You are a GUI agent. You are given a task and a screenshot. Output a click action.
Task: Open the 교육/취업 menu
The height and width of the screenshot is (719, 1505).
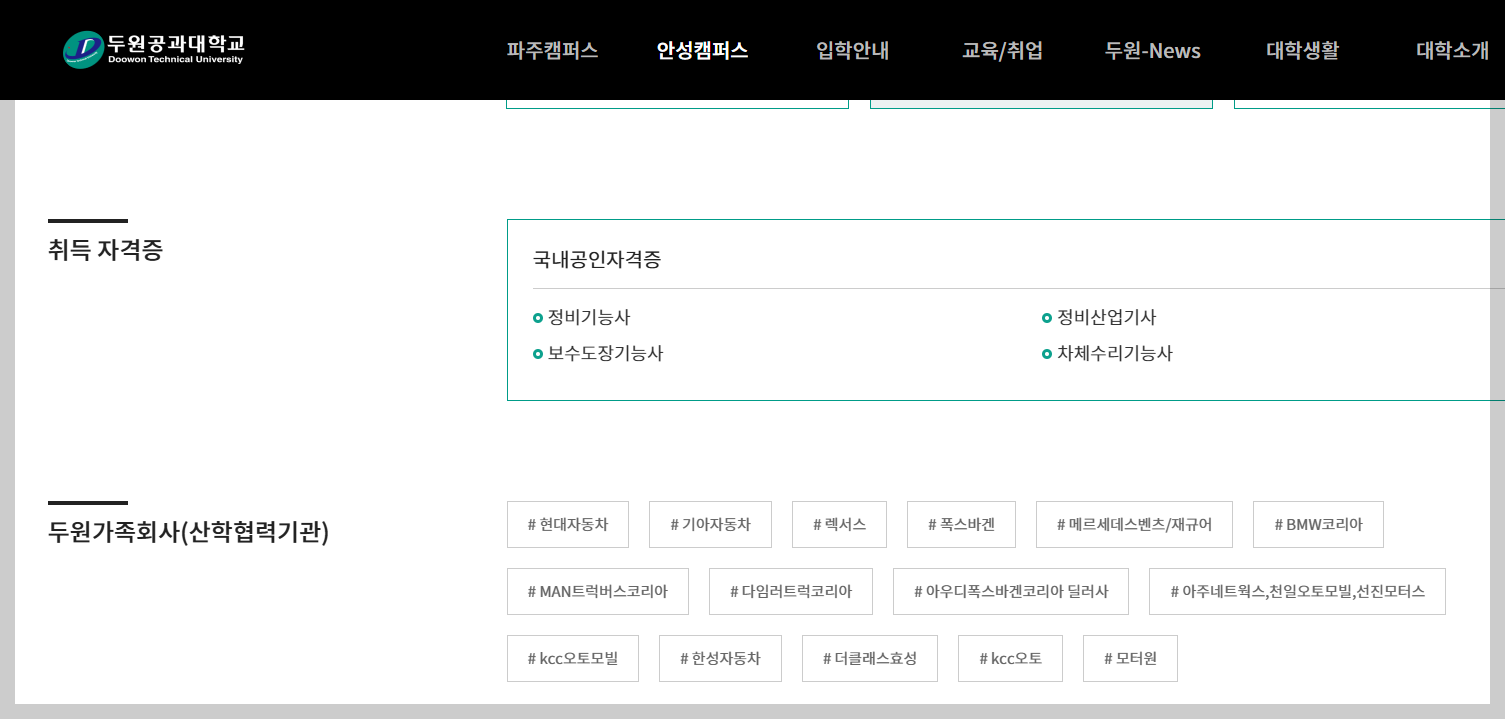(x=1002, y=50)
